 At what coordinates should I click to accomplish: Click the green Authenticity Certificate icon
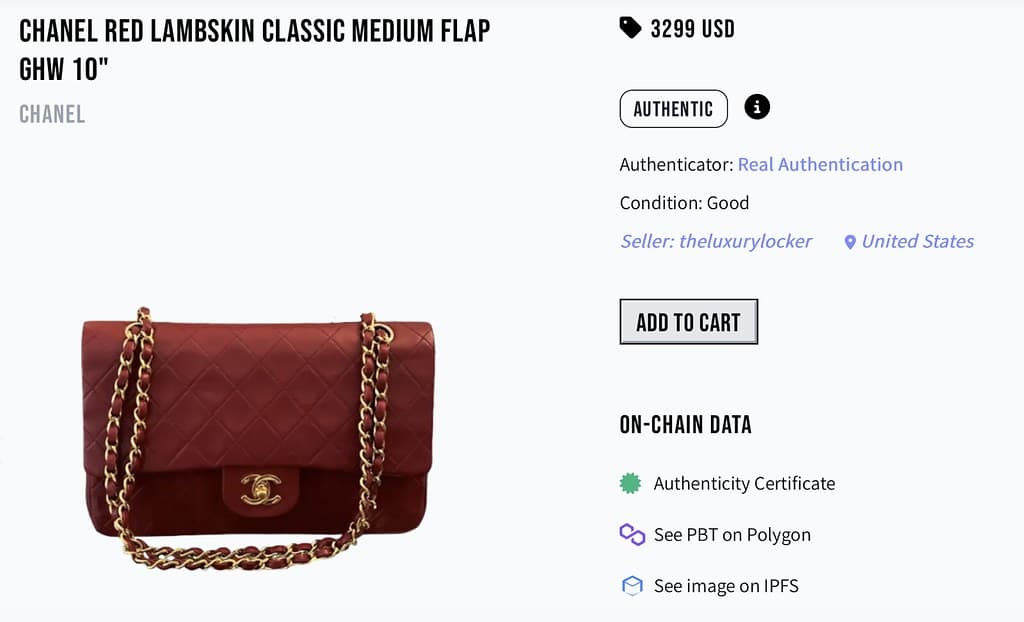pos(628,483)
